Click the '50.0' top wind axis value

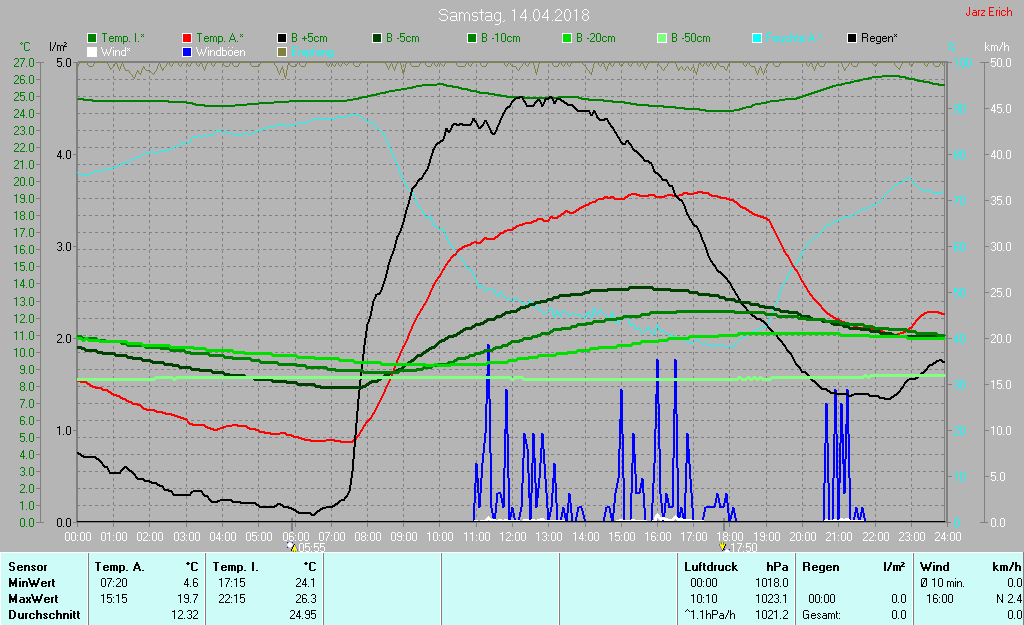click(1000, 63)
